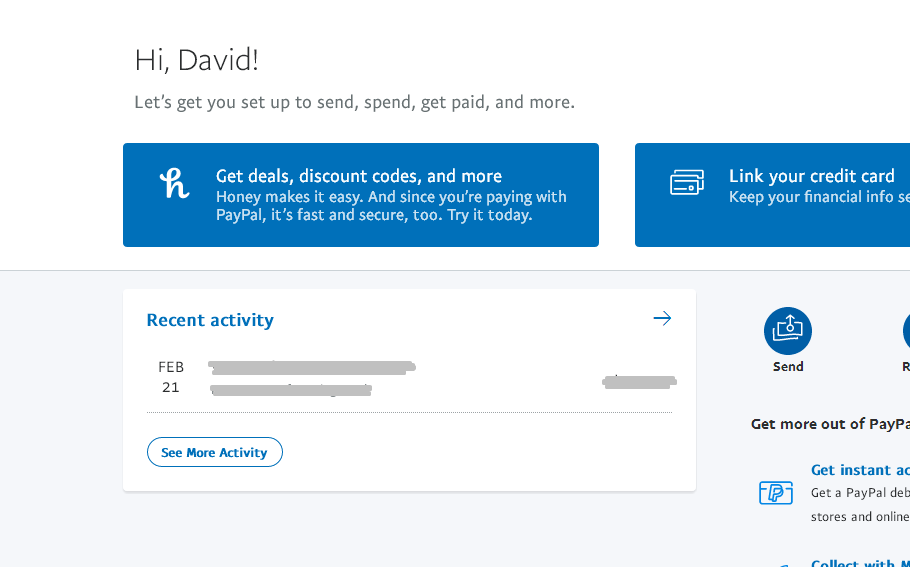The height and width of the screenshot is (567, 910).
Task: Click the Honey banner description text
Action: tap(390, 206)
